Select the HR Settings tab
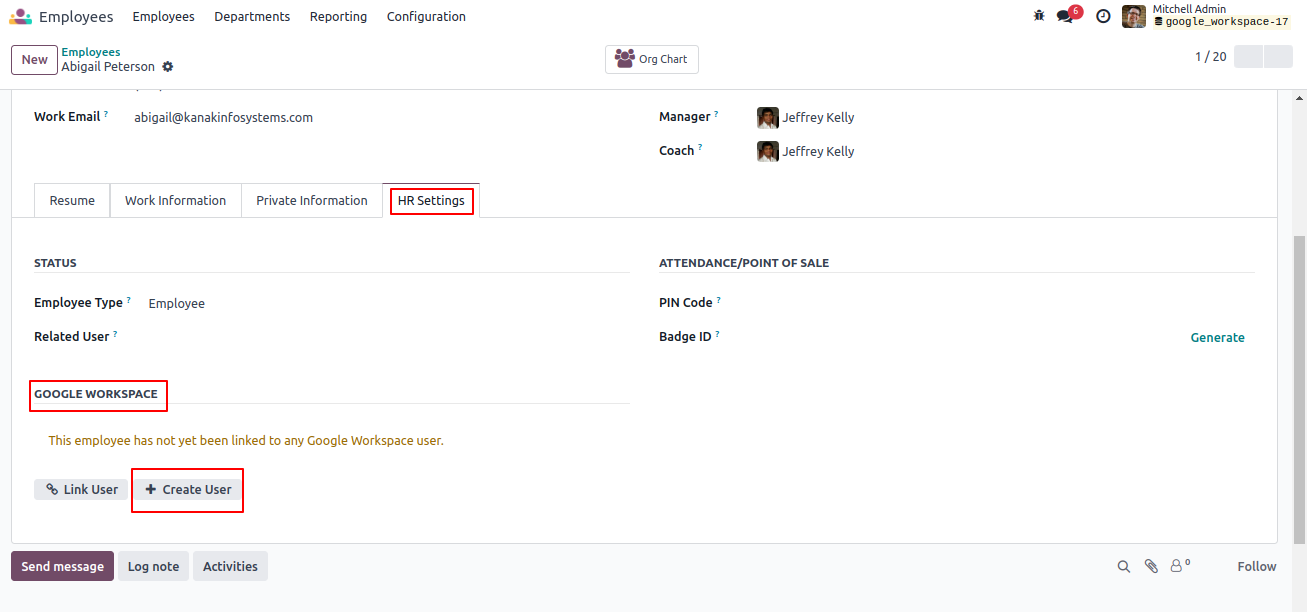Image resolution: width=1307 pixels, height=612 pixels. 431,200
